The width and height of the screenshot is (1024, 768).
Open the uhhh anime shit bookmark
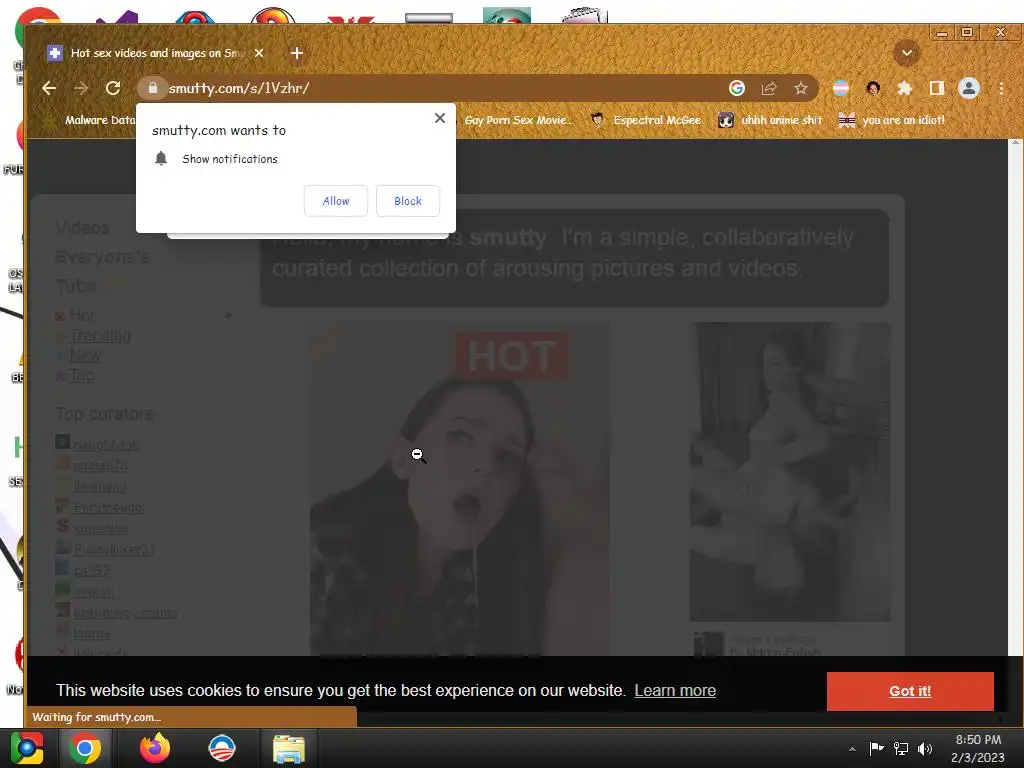771,120
